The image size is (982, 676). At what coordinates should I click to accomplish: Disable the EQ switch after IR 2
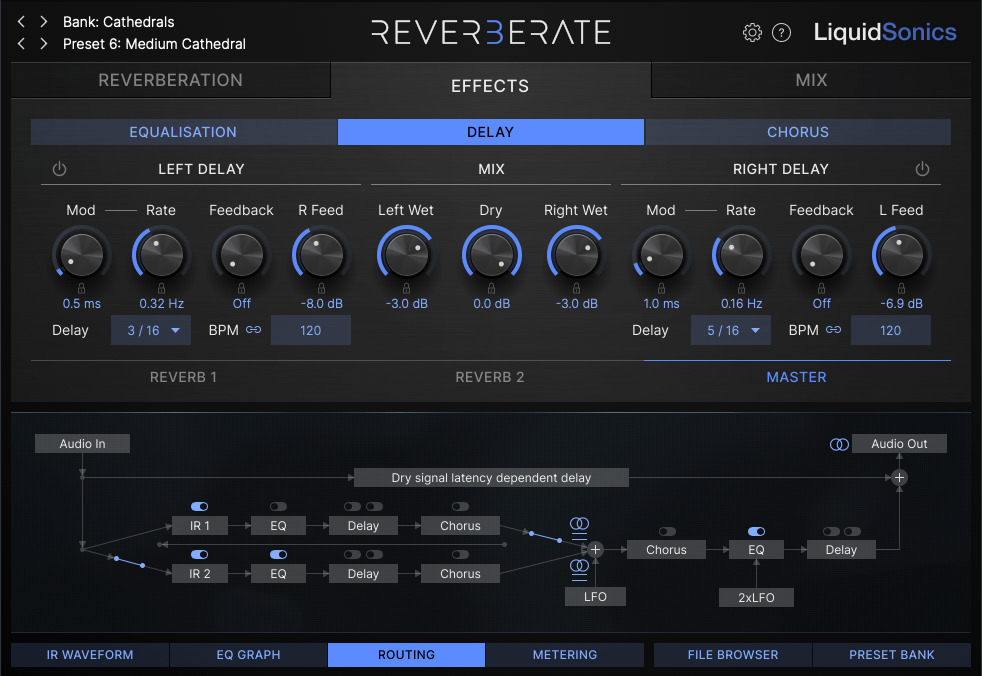pos(278,554)
